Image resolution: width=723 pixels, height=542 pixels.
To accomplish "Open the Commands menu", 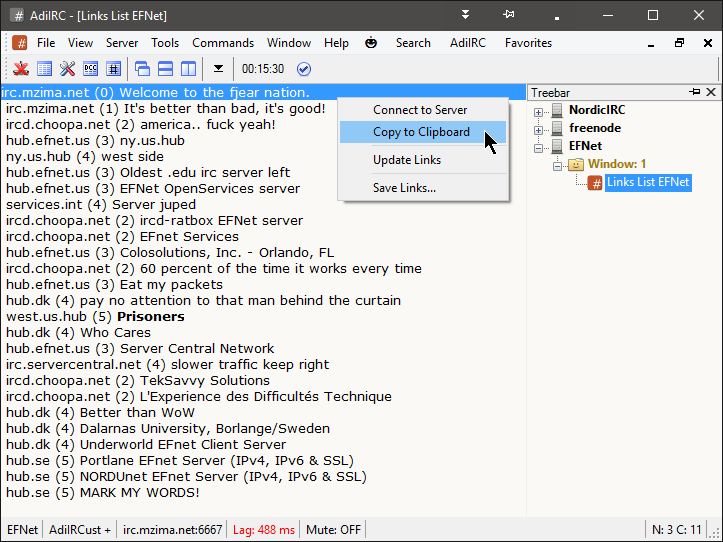I will point(223,43).
